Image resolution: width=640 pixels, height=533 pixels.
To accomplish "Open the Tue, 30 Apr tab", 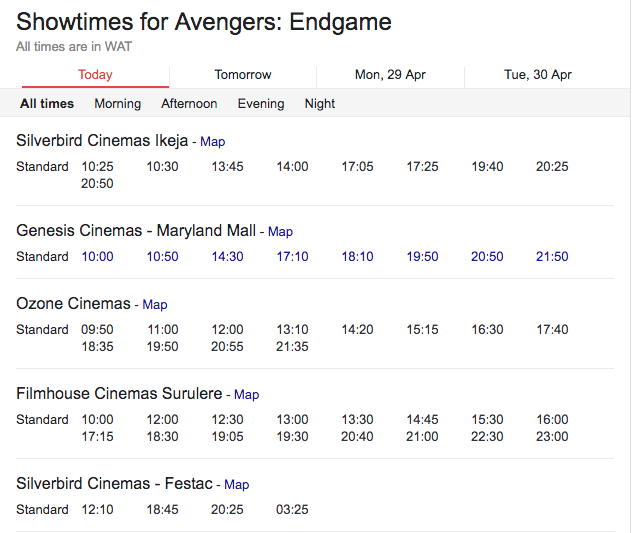I will coord(537,75).
